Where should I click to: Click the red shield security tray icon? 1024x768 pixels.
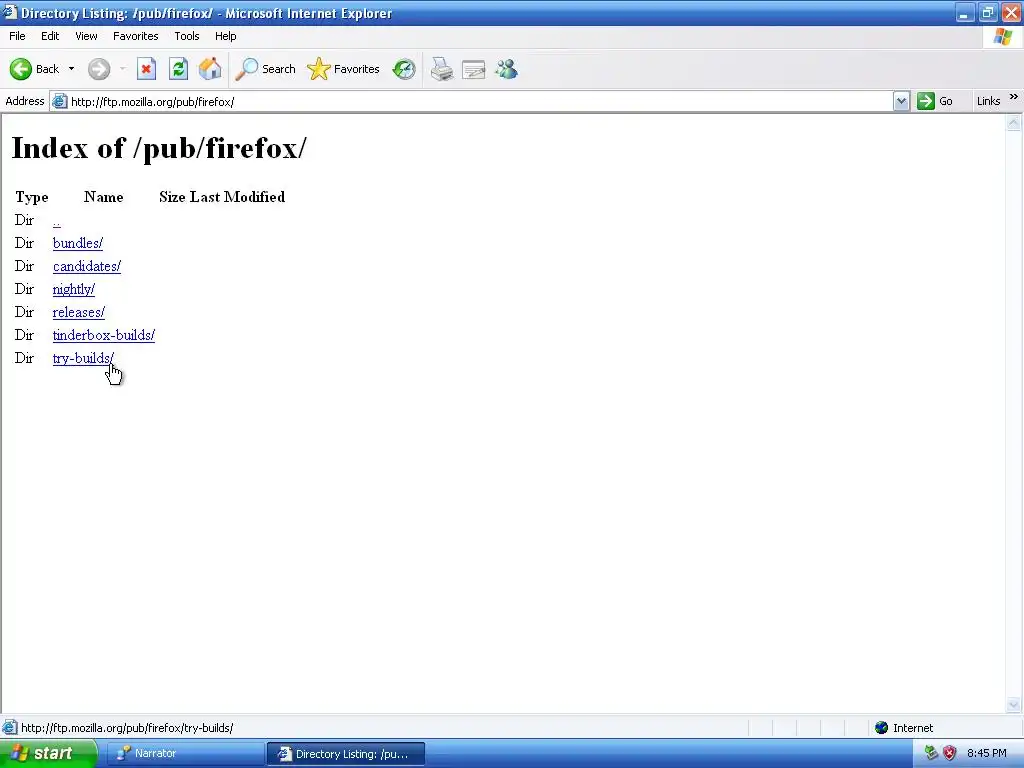point(950,753)
